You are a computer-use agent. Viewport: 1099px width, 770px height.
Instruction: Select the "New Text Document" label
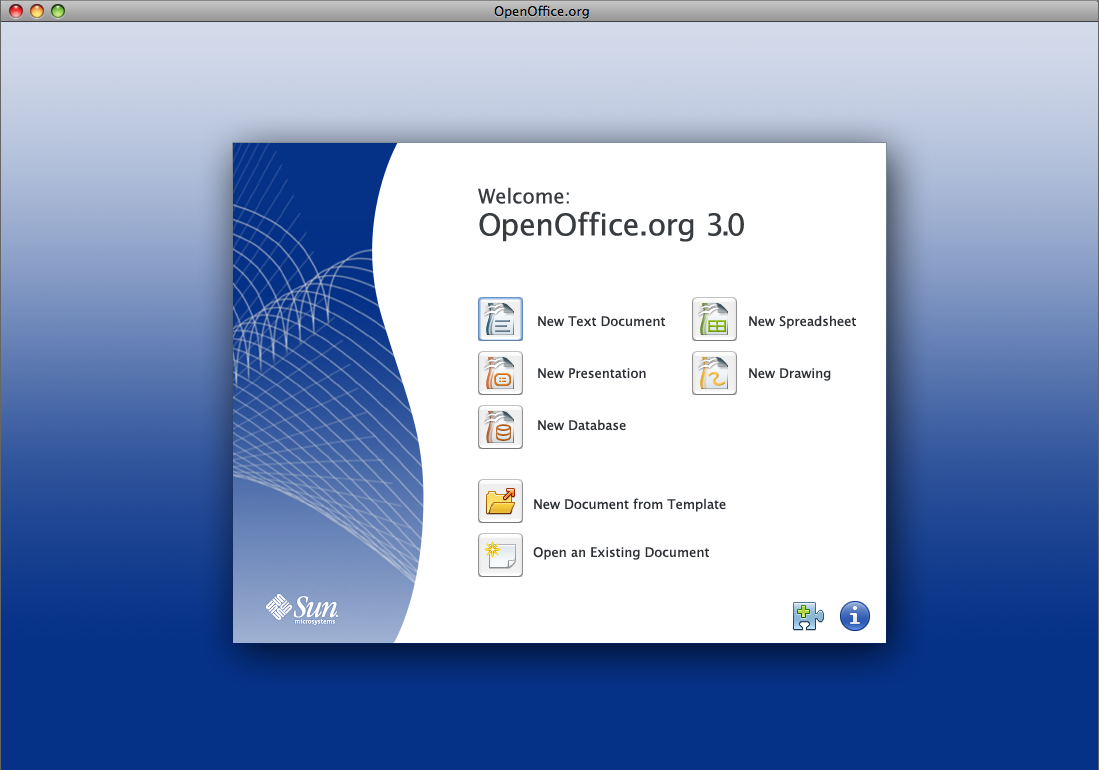pos(600,322)
